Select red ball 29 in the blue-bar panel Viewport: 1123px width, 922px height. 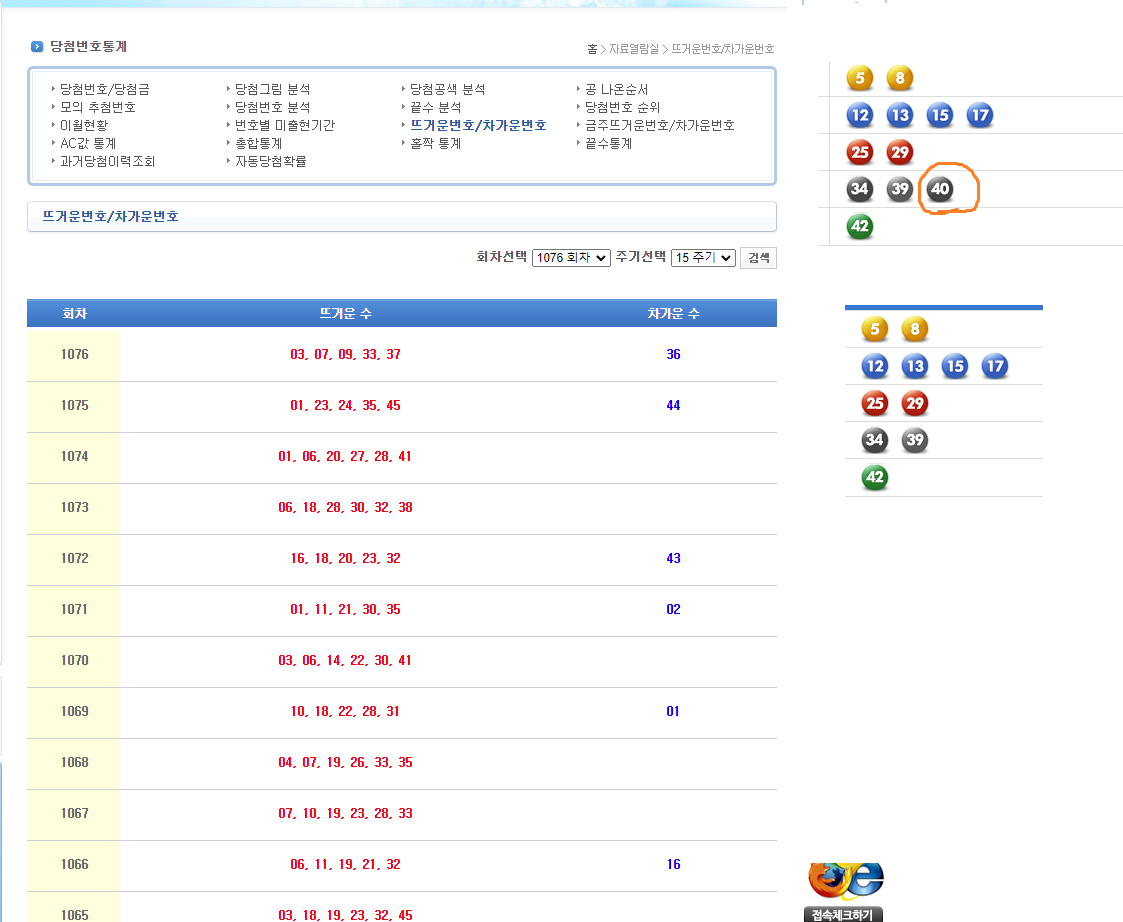pyautogui.click(x=914, y=403)
